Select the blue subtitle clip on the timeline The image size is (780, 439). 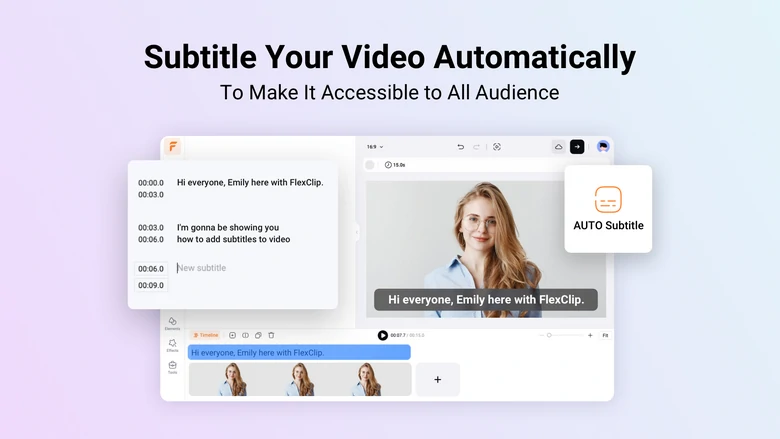299,352
